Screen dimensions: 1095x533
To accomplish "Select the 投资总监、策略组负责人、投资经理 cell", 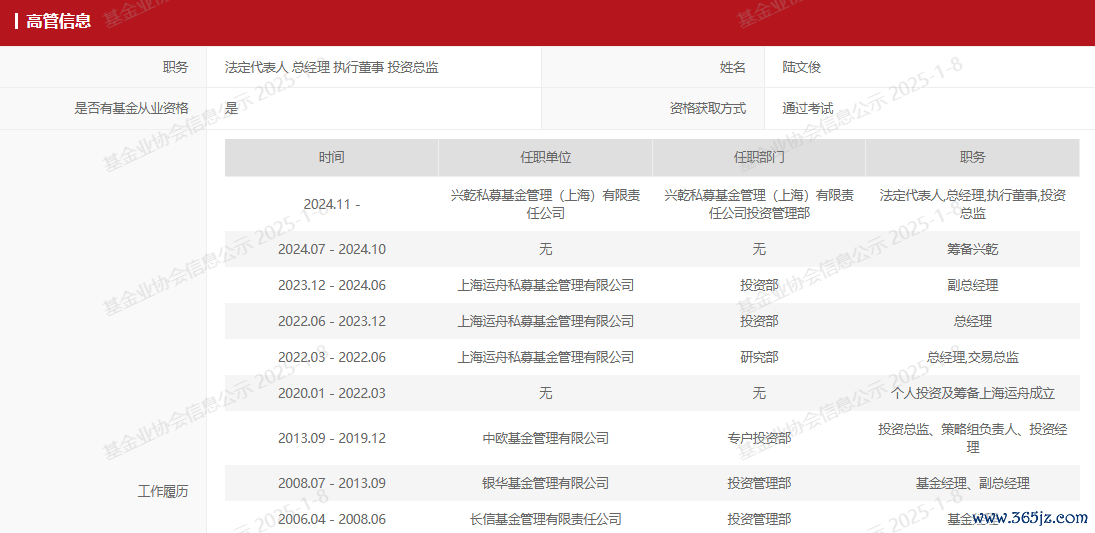I will pos(973,438).
